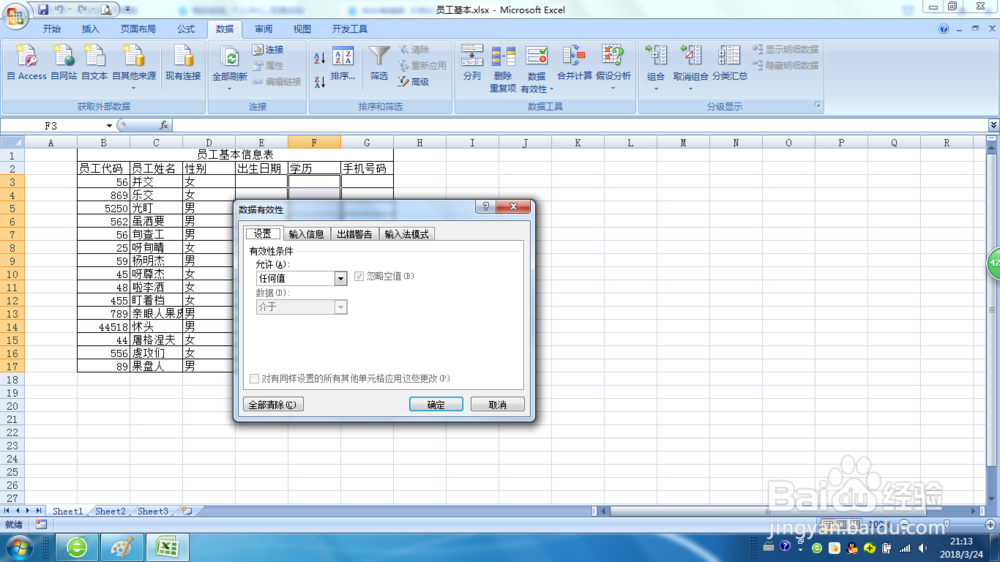
Task: Refresh all connections (全部刷新)
Action: coord(229,67)
